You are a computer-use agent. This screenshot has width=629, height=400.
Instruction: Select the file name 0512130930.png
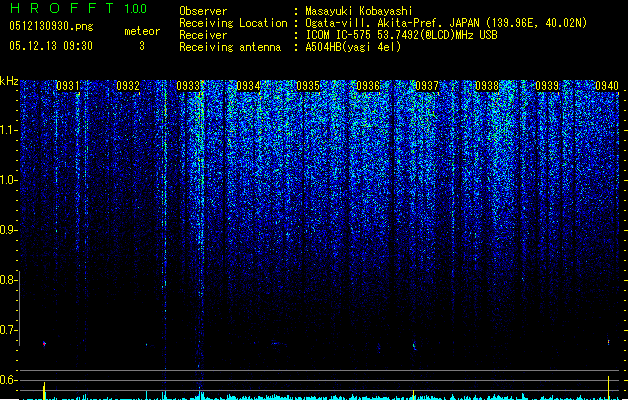[x=51, y=26]
